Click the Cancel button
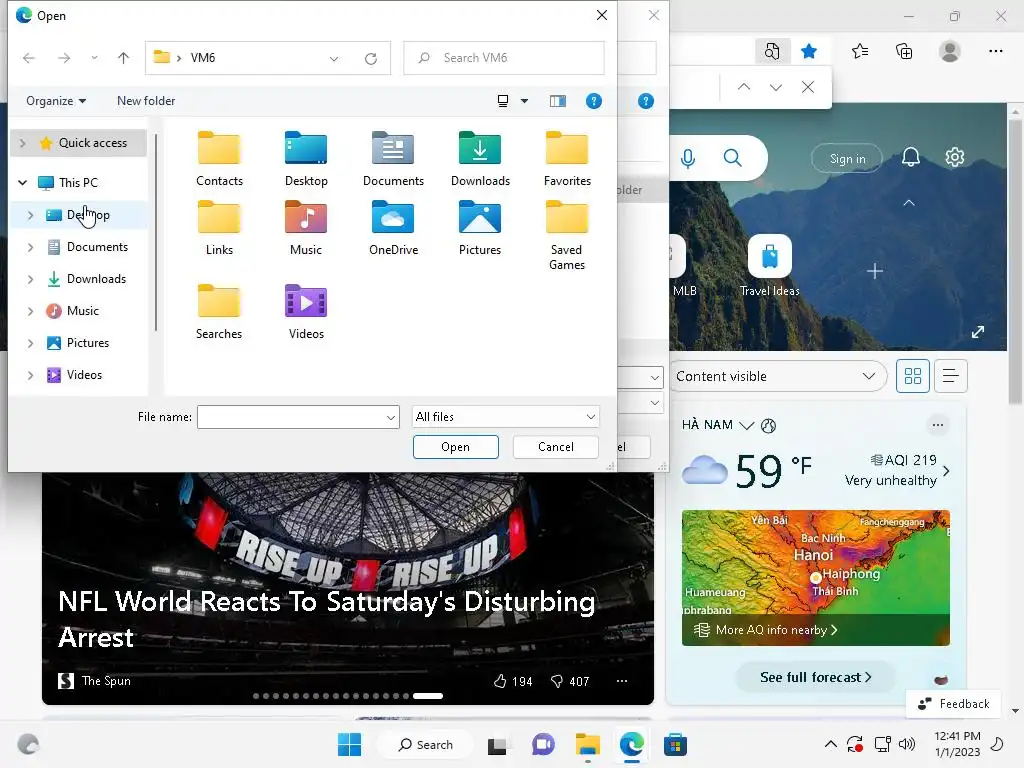Image resolution: width=1024 pixels, height=768 pixels. pyautogui.click(x=556, y=447)
